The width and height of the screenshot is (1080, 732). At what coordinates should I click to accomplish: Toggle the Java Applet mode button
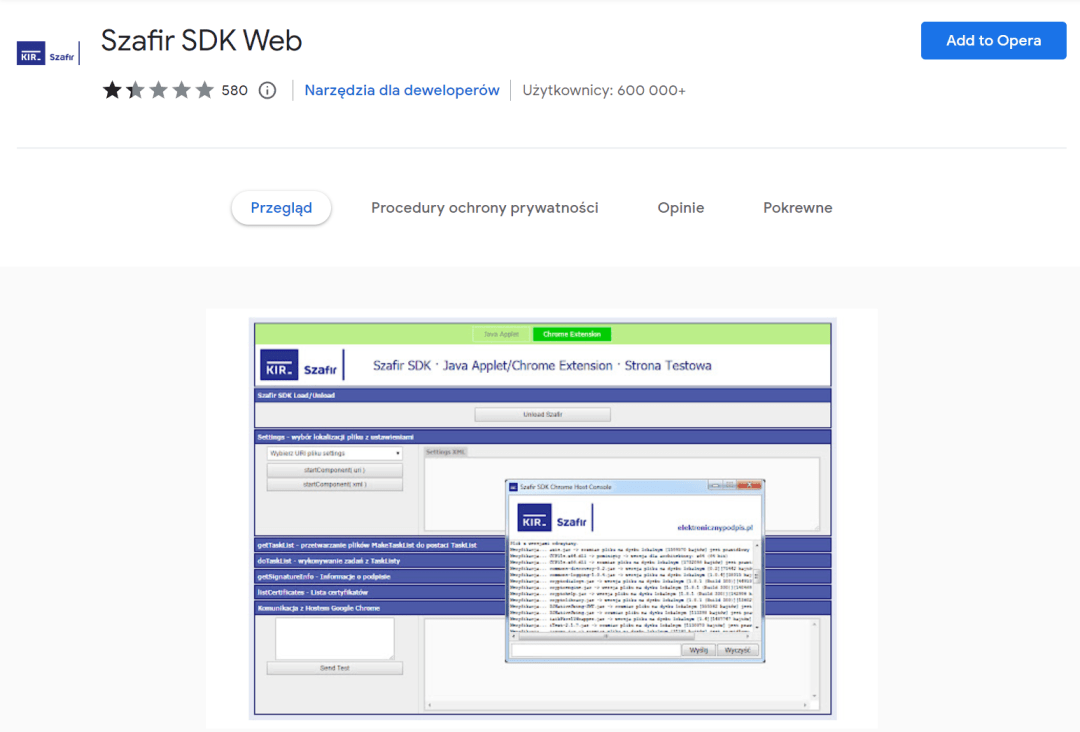502,334
